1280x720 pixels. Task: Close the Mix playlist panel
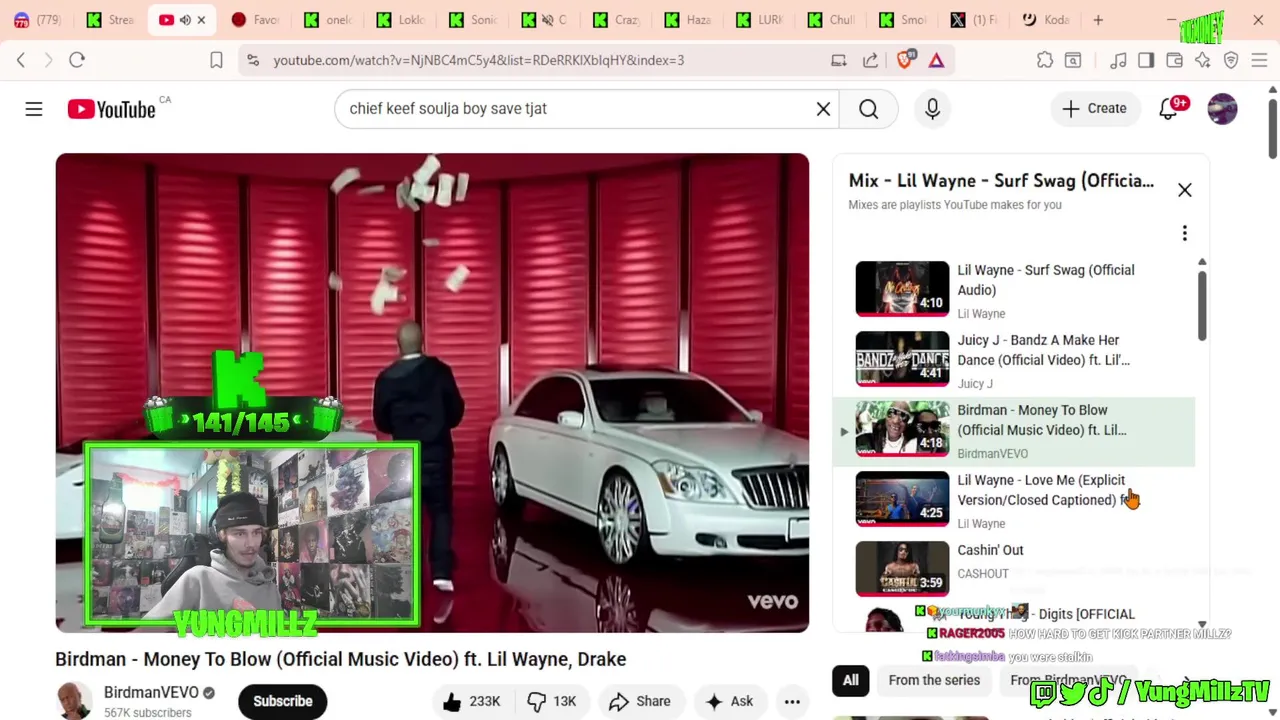pyautogui.click(x=1184, y=190)
